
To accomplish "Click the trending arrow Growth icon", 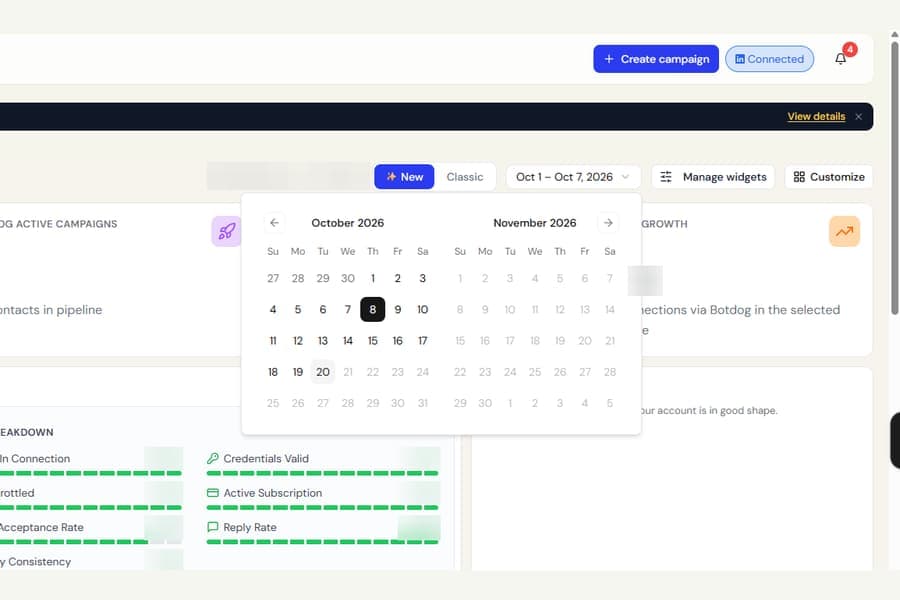I will click(844, 231).
